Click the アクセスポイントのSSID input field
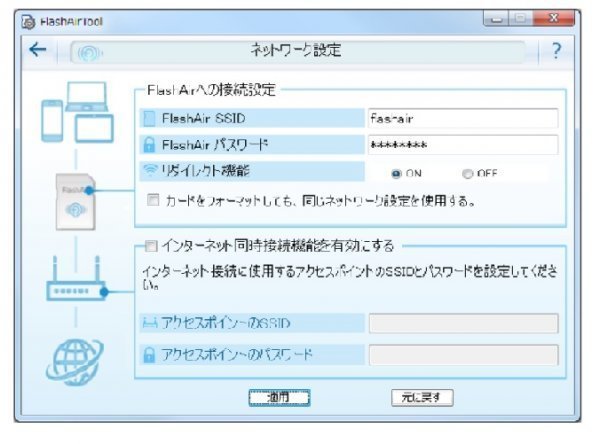Image resolution: width=600 pixels, height=444 pixels. [x=463, y=323]
